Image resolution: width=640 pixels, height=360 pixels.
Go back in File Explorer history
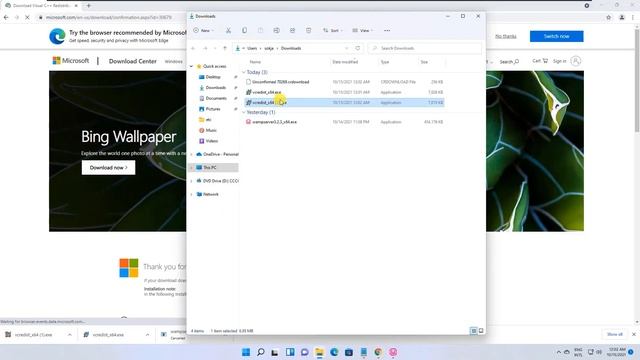point(193,48)
